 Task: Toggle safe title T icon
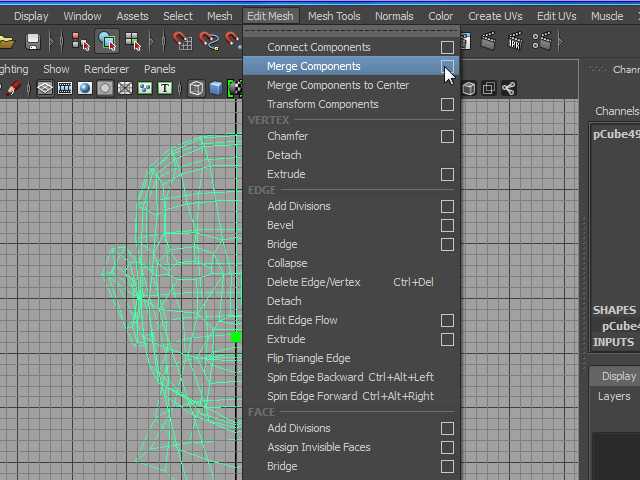pyautogui.click(x=165, y=88)
